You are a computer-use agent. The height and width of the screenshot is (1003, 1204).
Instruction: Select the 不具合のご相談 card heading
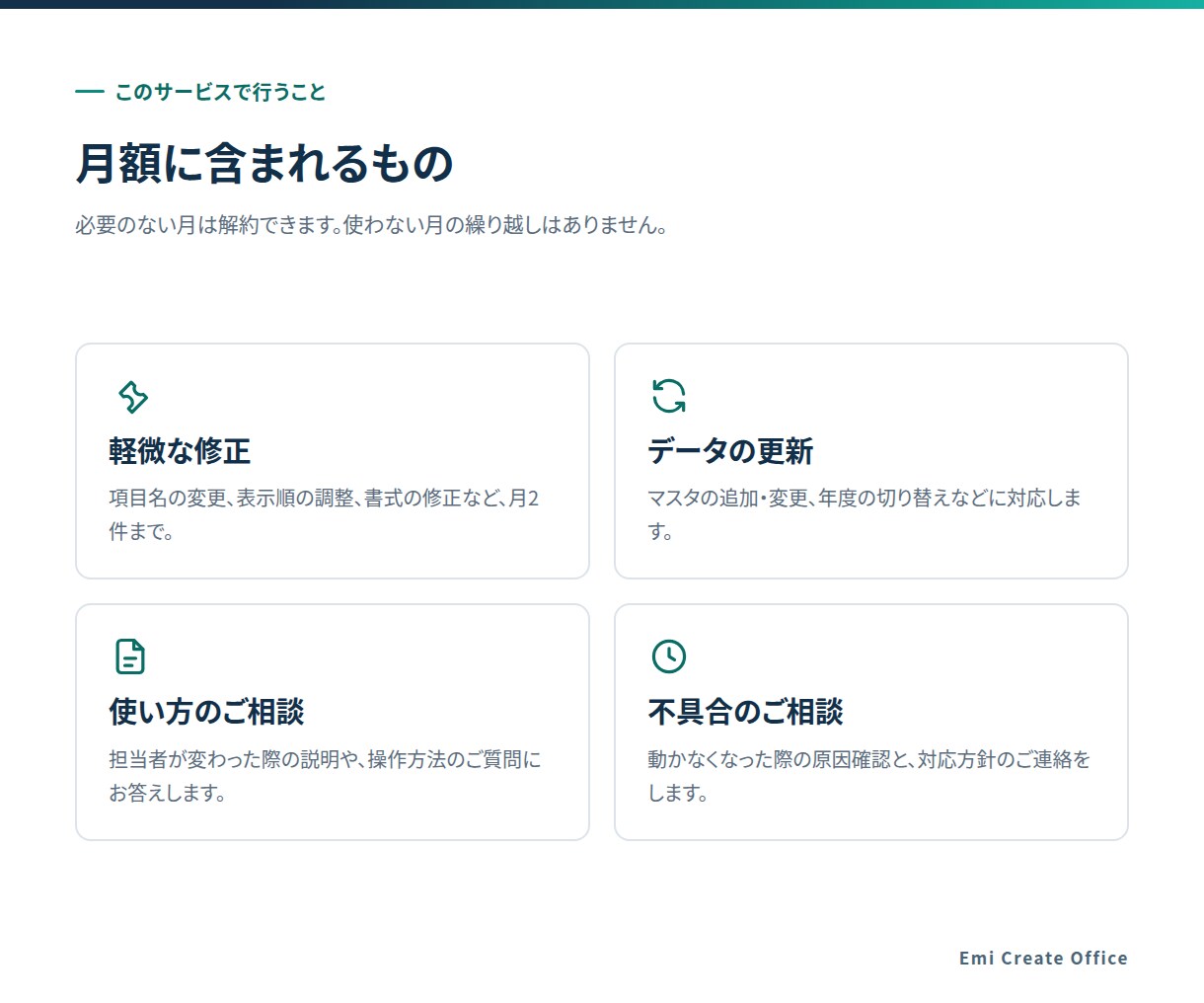point(745,712)
